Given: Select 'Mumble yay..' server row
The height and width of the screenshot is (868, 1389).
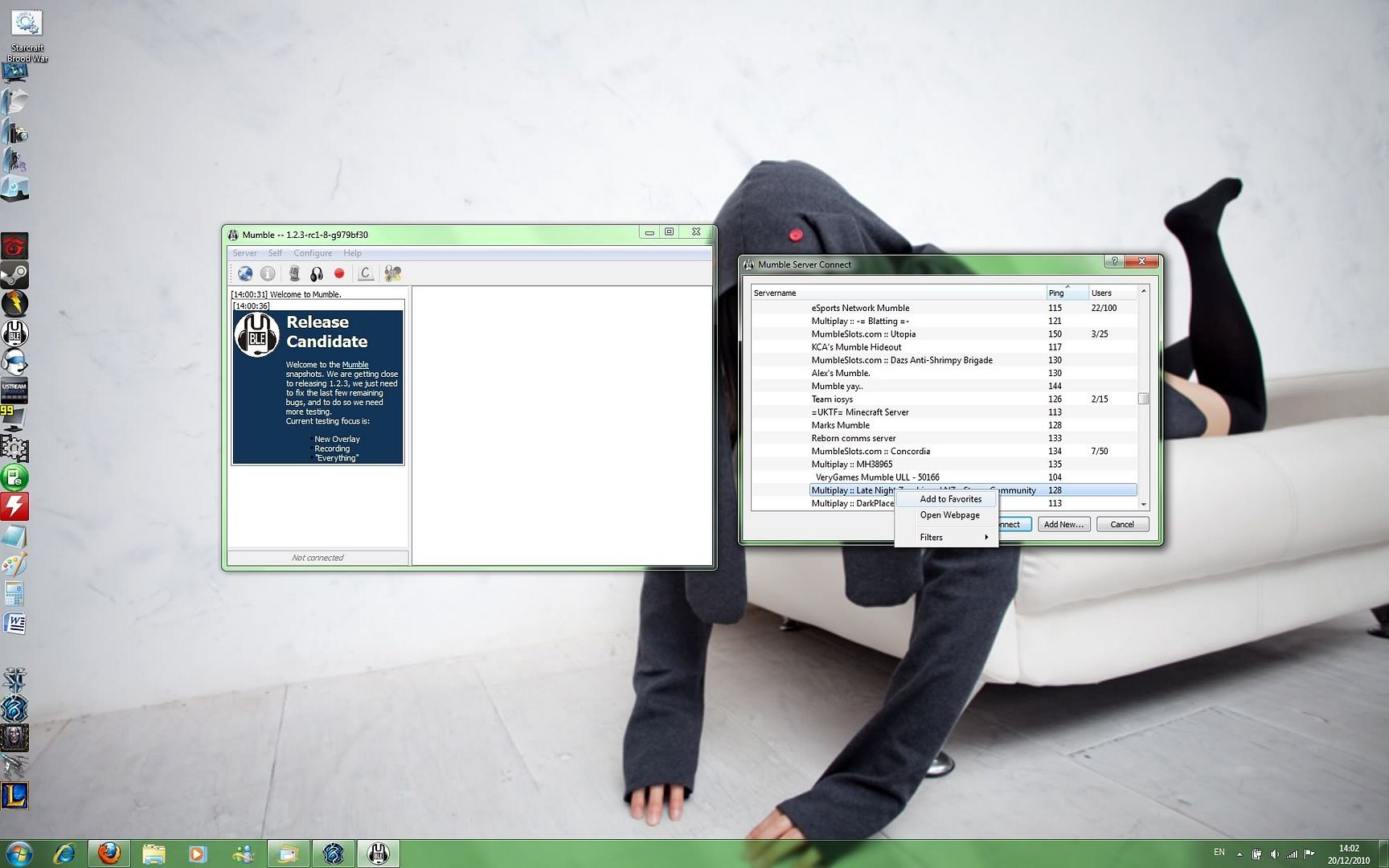Looking at the screenshot, I should tap(944, 386).
